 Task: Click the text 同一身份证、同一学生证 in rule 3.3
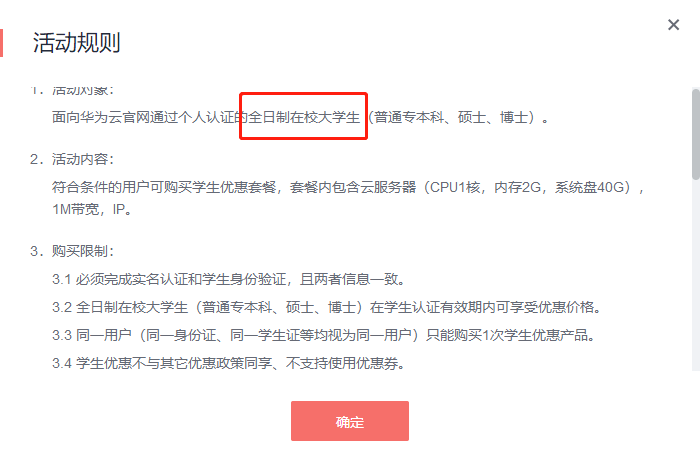[x=229, y=335]
